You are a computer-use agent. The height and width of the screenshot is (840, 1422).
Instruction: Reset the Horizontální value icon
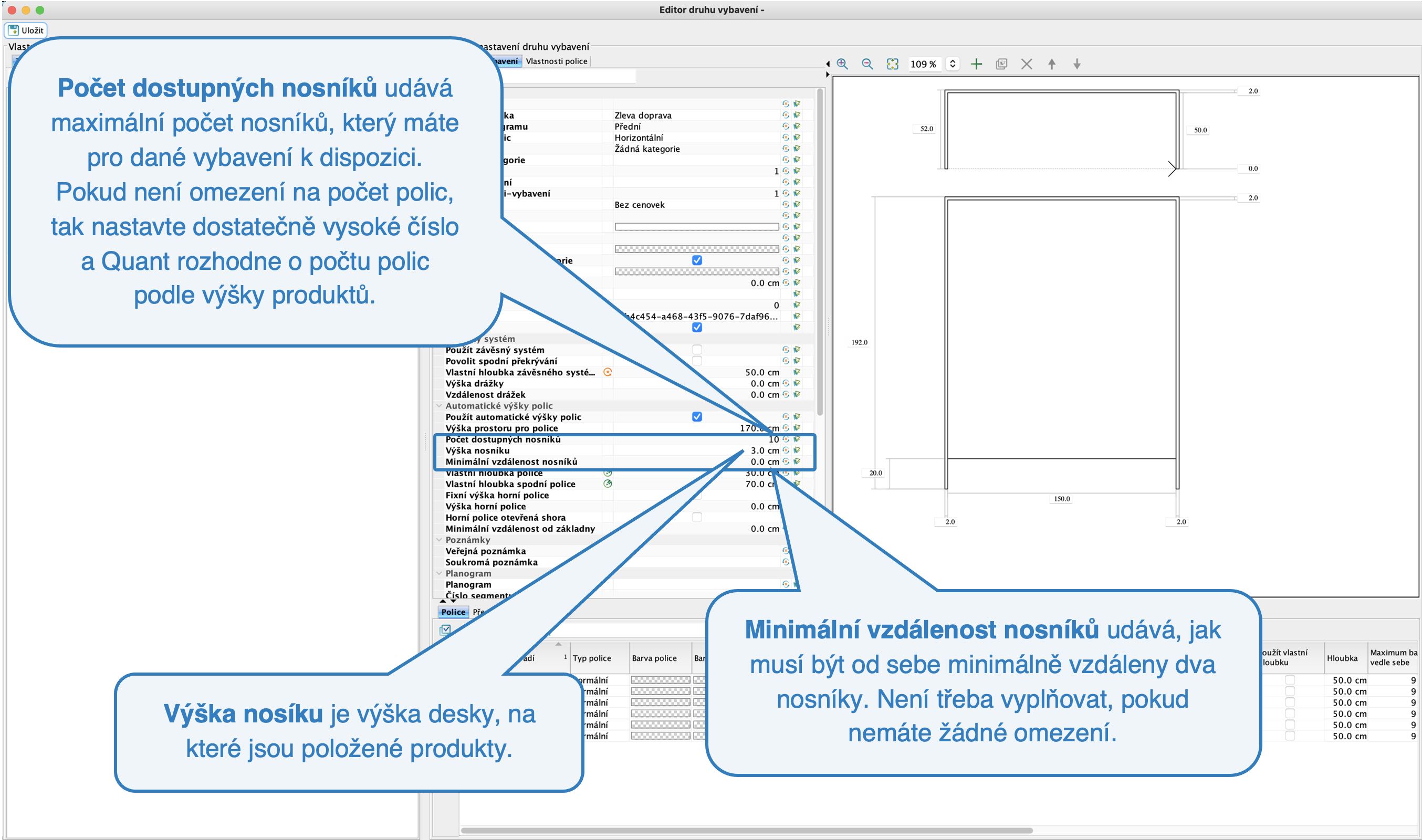click(x=786, y=138)
